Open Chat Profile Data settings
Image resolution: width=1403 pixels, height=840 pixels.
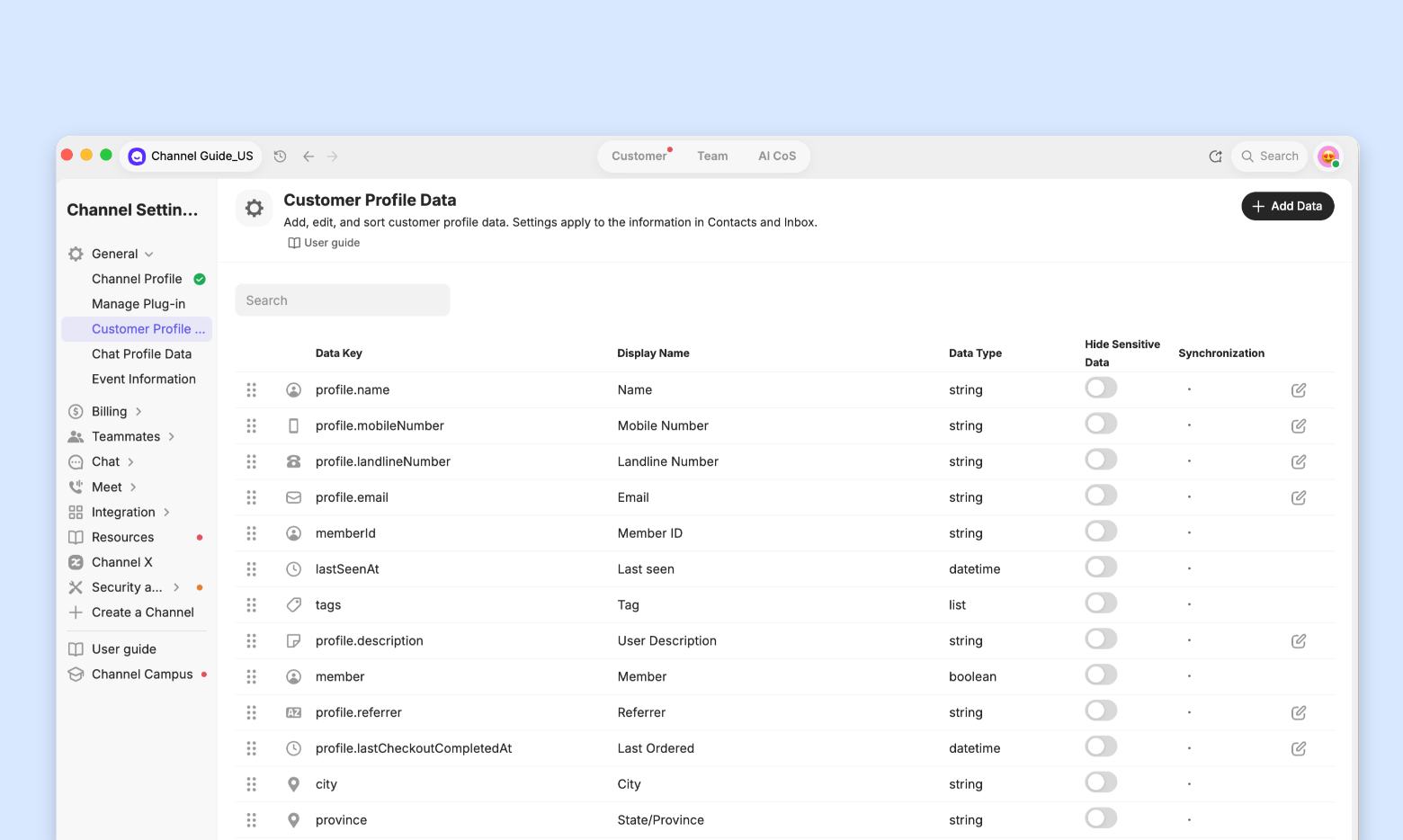141,354
